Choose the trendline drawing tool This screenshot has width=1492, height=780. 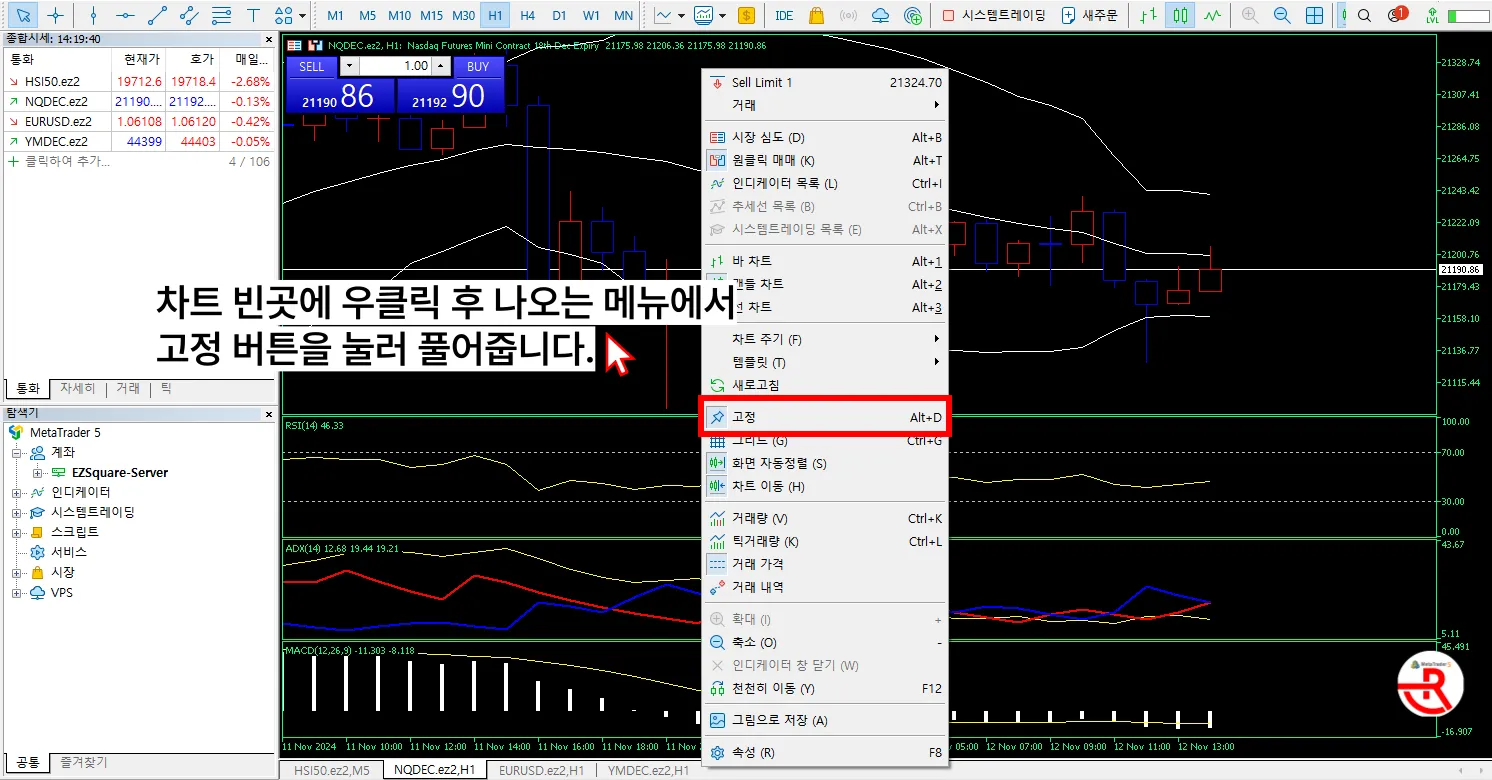157,15
